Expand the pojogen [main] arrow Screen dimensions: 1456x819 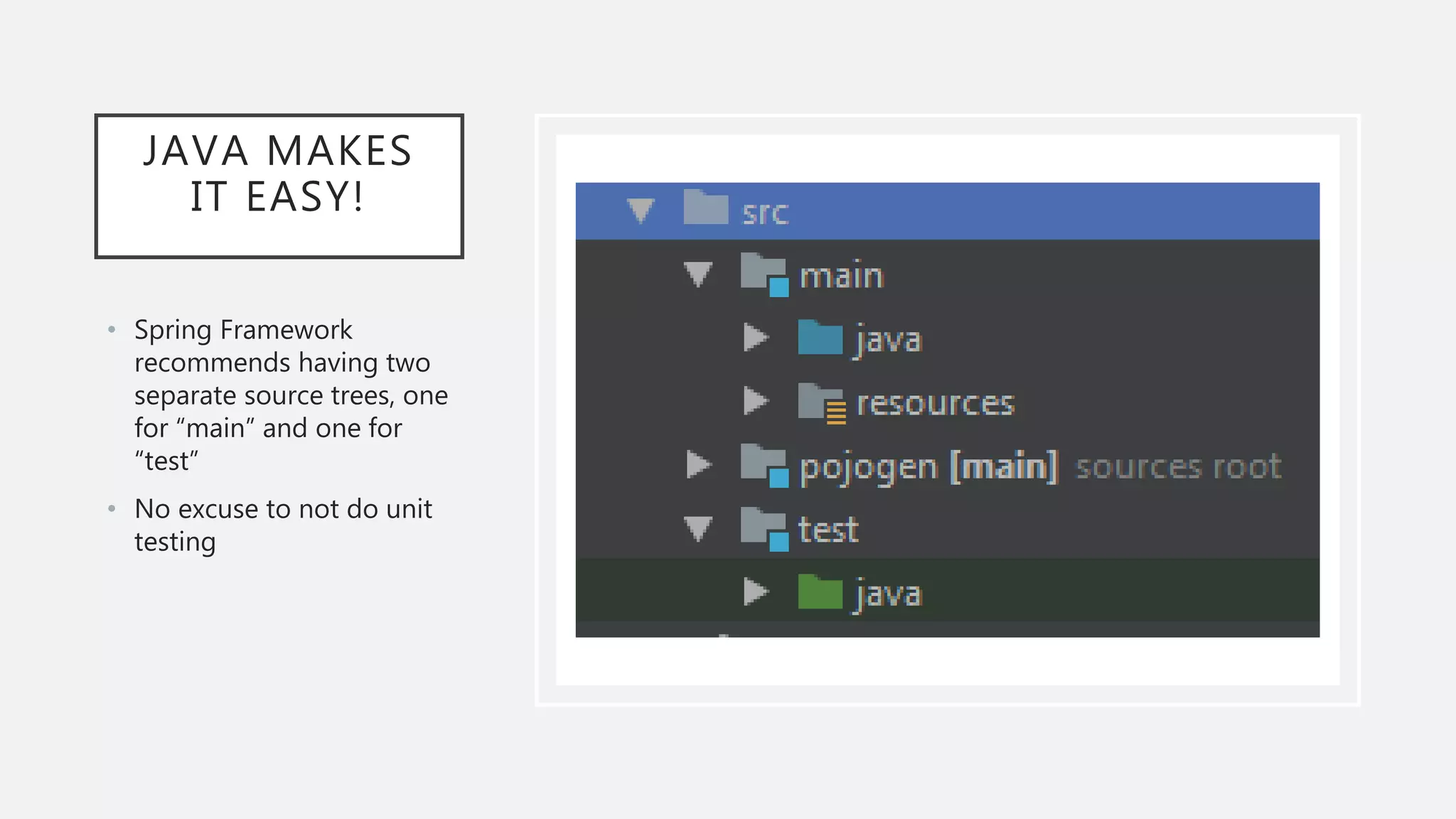coord(698,465)
